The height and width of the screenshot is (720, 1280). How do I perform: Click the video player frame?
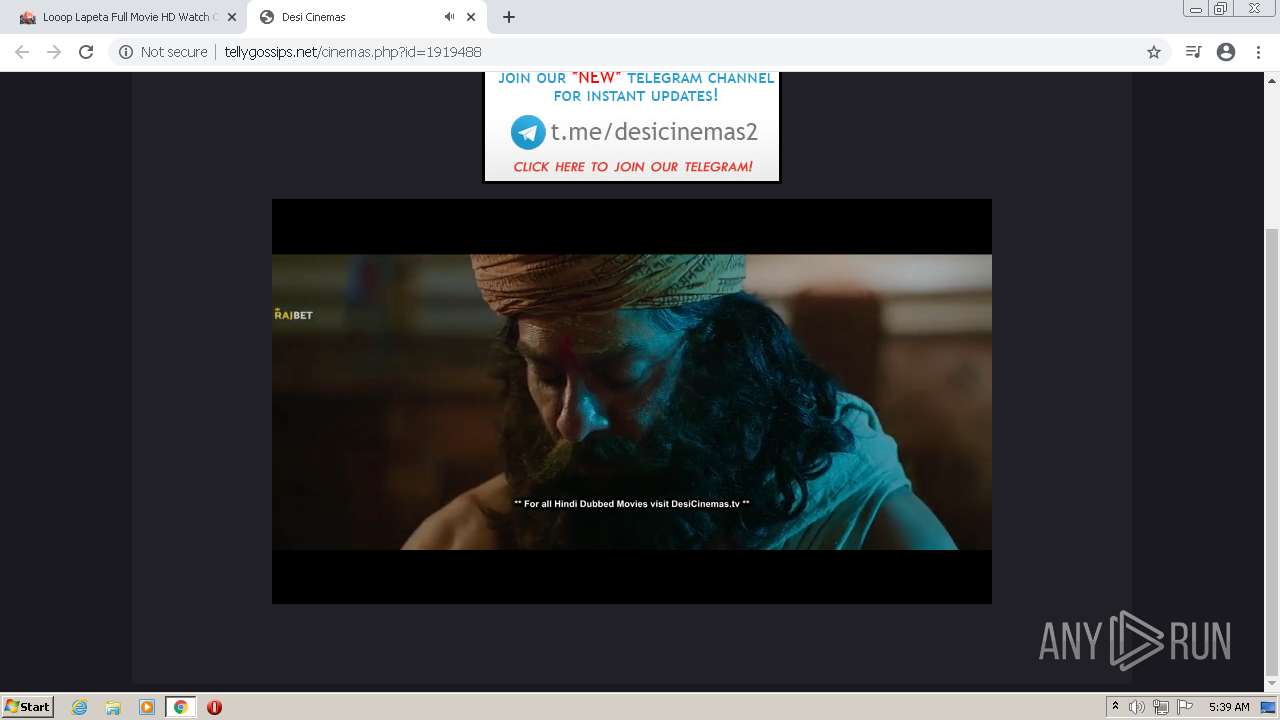pos(632,401)
